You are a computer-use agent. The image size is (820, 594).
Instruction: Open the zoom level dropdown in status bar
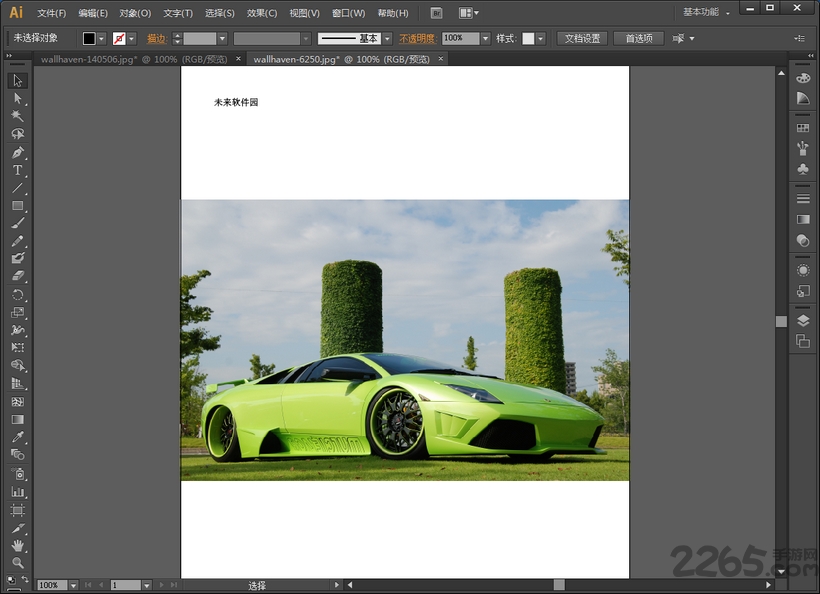pos(73,585)
